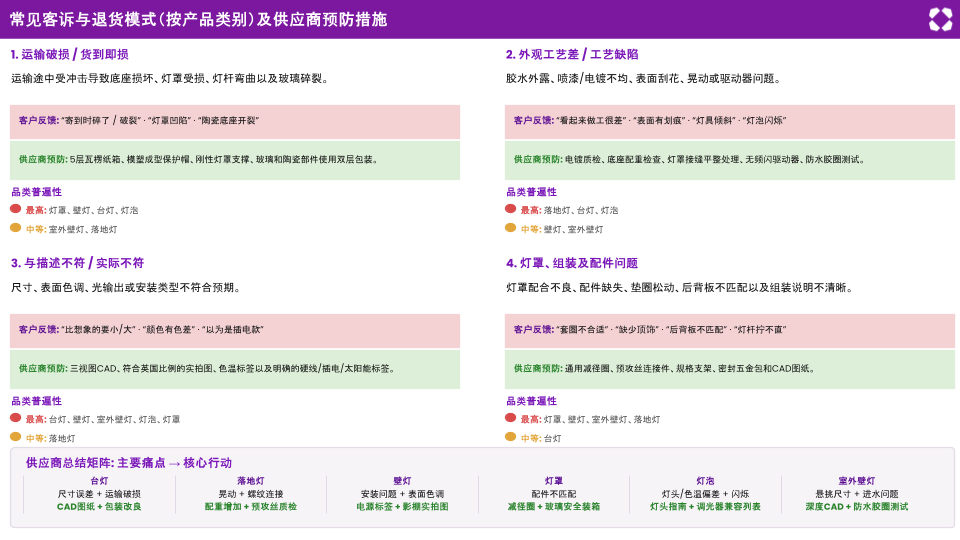
Task: Click description 胶水外露、喷漆/电镀不均
Action: coord(643,78)
